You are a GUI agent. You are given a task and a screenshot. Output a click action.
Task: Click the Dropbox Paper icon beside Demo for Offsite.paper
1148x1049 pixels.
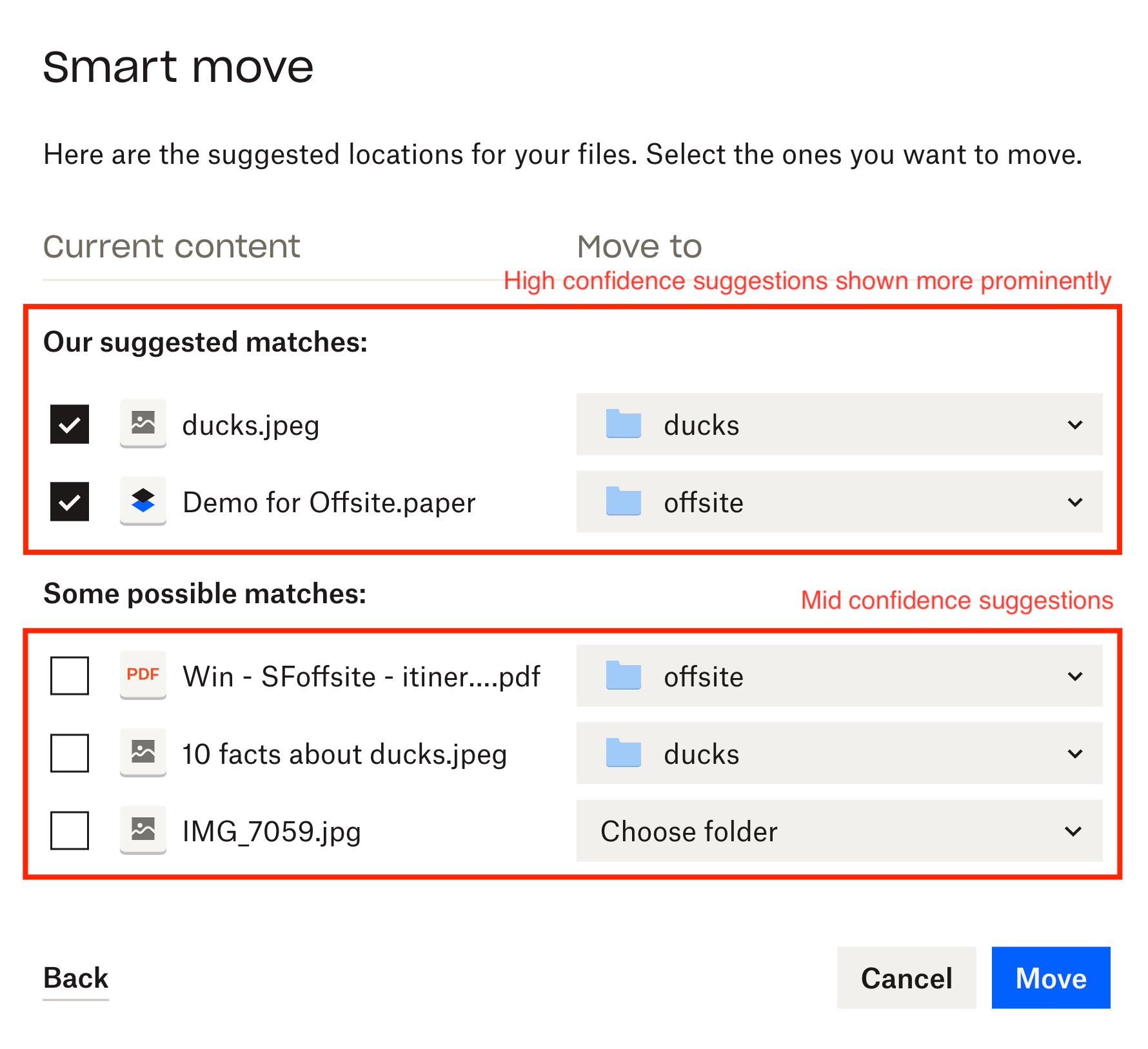(x=143, y=503)
